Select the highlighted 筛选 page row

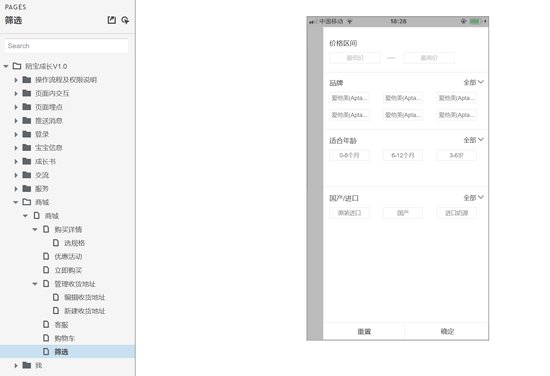(67, 351)
